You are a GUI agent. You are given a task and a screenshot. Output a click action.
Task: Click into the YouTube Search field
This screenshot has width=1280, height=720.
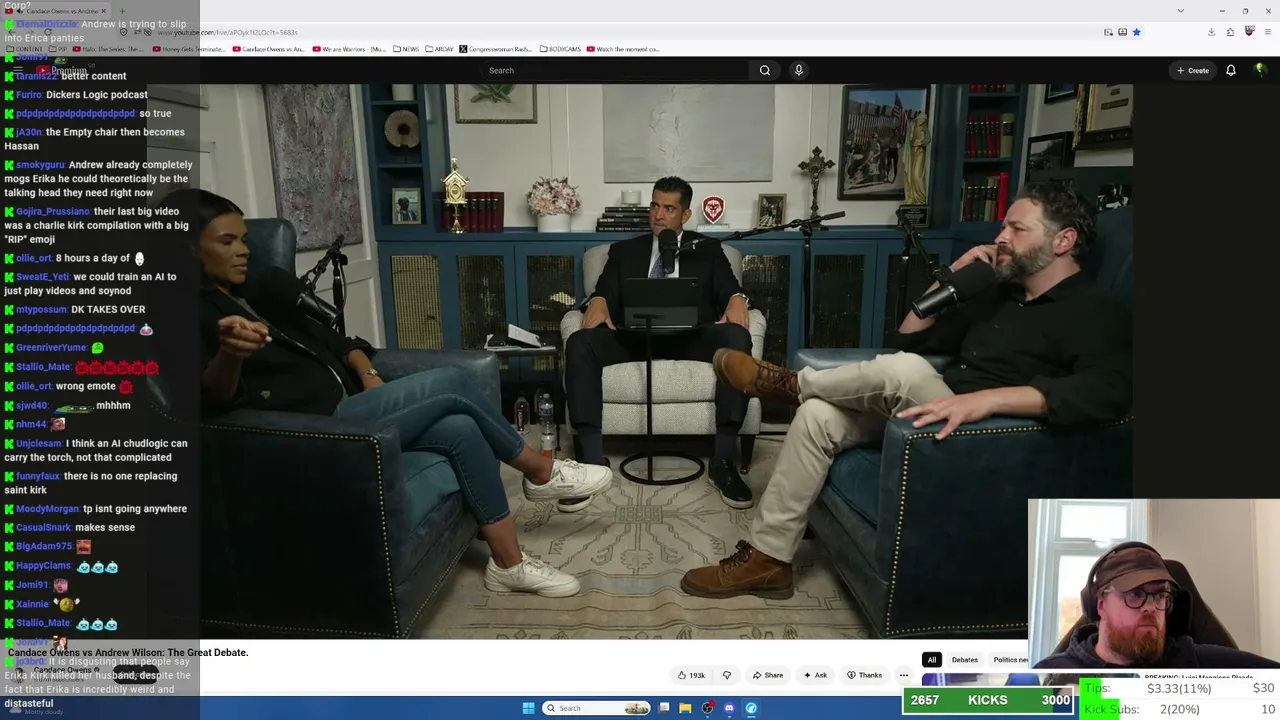[x=615, y=70]
